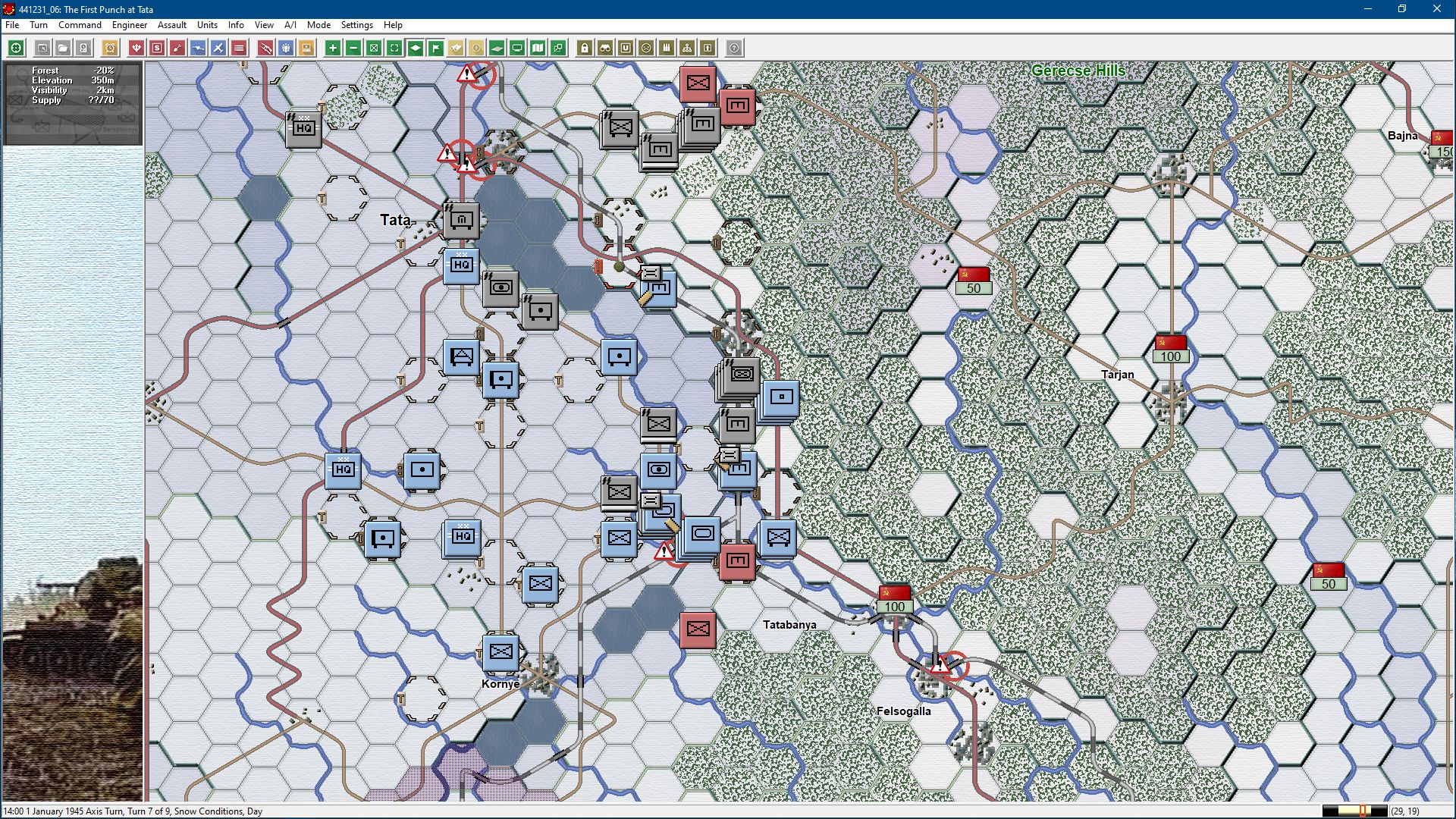Click the blue airplane air strike icon
This screenshot has width=1456, height=819.
coord(218,48)
